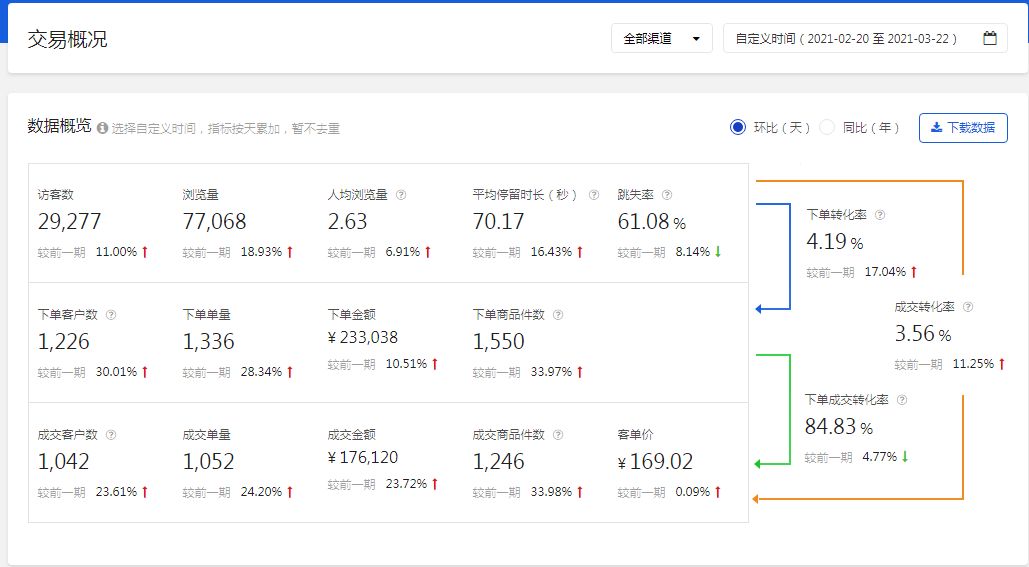Select the 环比（天）radio option
This screenshot has width=1029, height=567.
coord(738,127)
